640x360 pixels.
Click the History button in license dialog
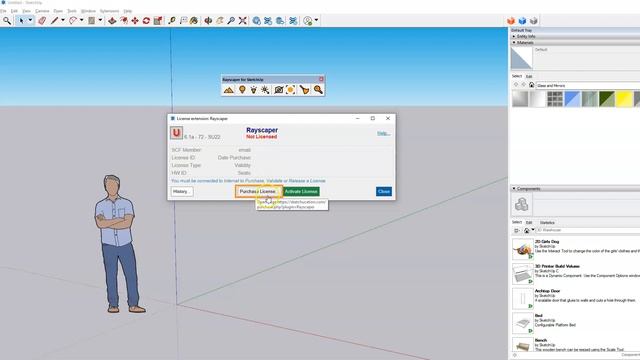(x=182, y=191)
